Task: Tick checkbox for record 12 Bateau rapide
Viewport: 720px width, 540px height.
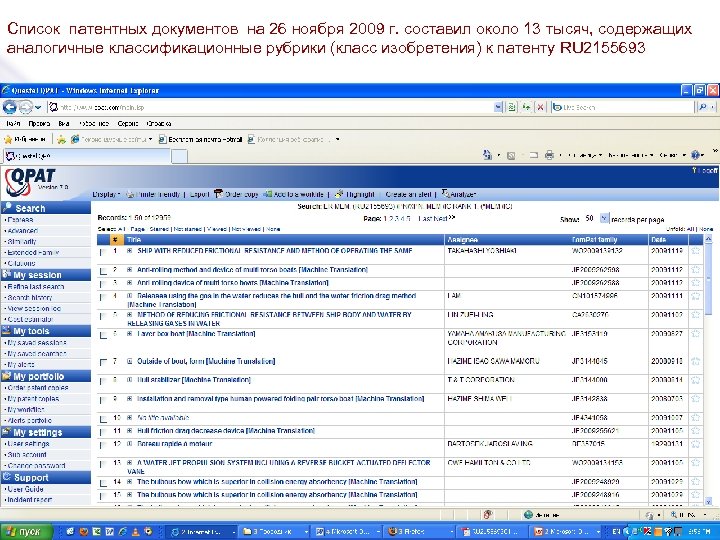Action: (103, 445)
